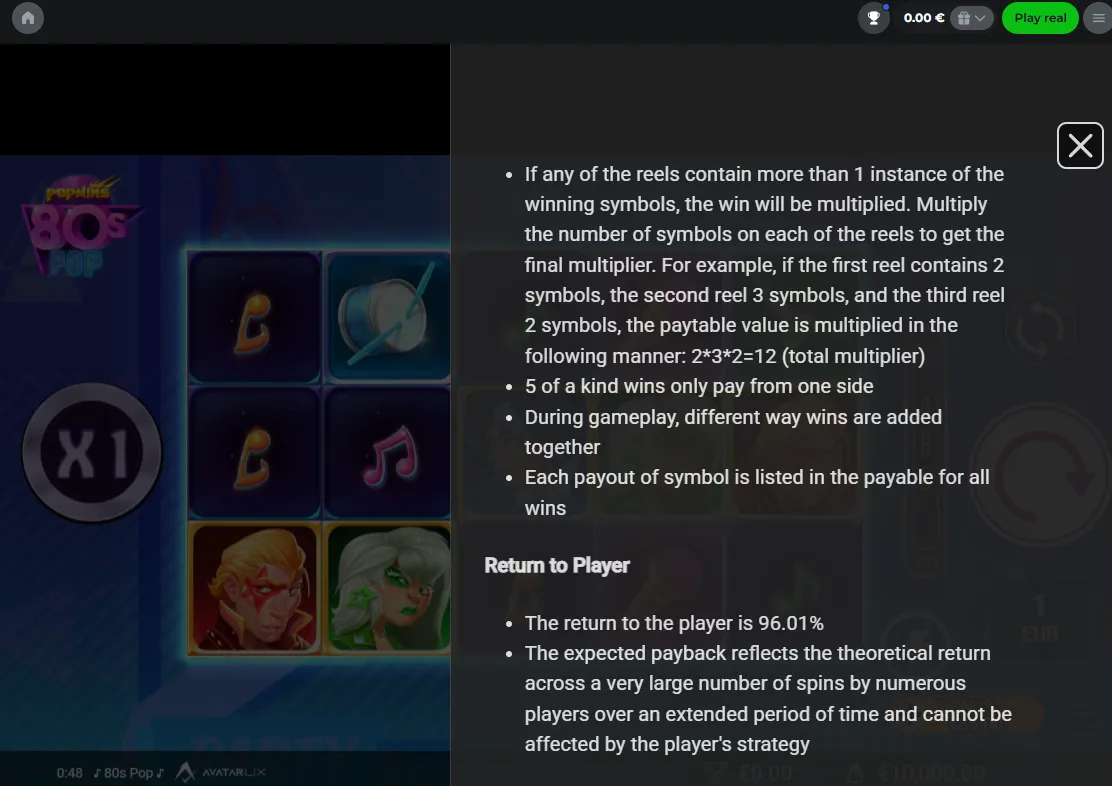Click the X1 multiplier badge
This screenshot has width=1112, height=786.
pyautogui.click(x=92, y=453)
